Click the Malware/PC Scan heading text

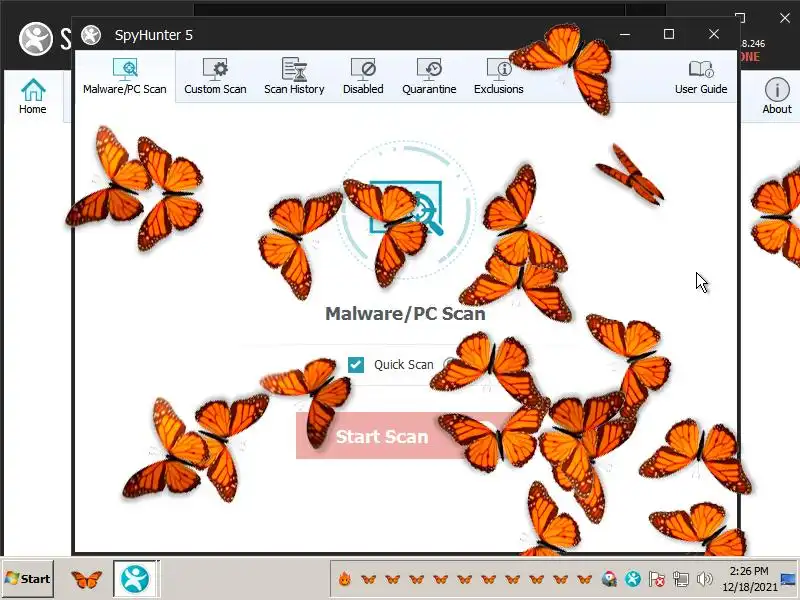[x=405, y=313]
